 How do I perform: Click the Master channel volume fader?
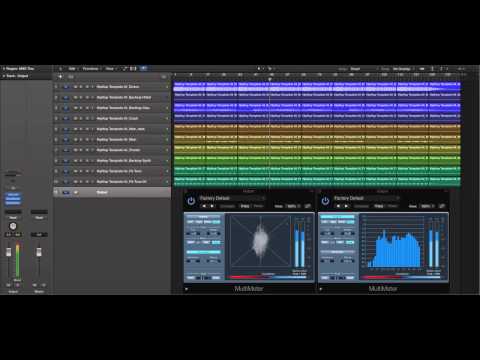[39, 252]
